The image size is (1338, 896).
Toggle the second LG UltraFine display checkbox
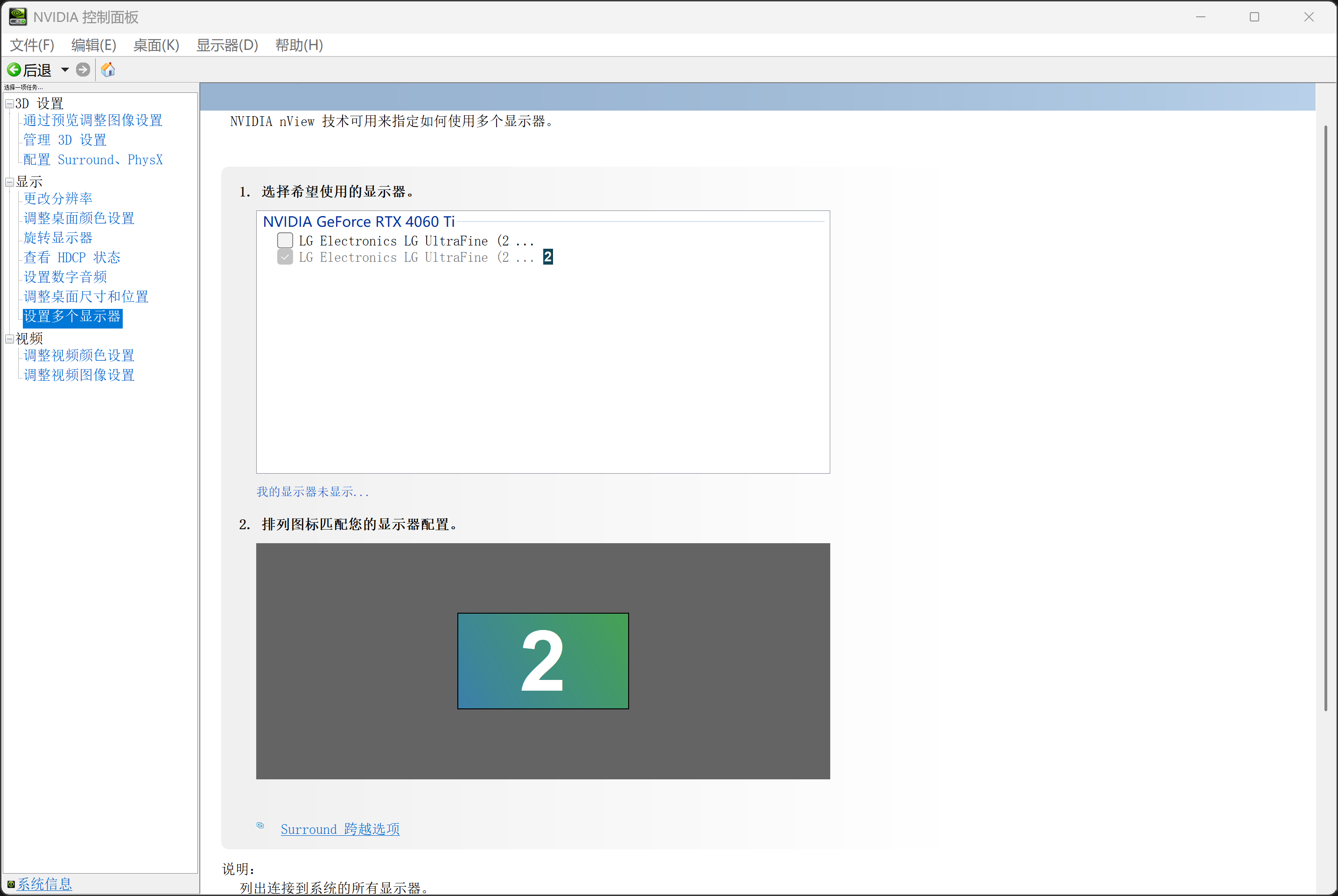click(285, 257)
